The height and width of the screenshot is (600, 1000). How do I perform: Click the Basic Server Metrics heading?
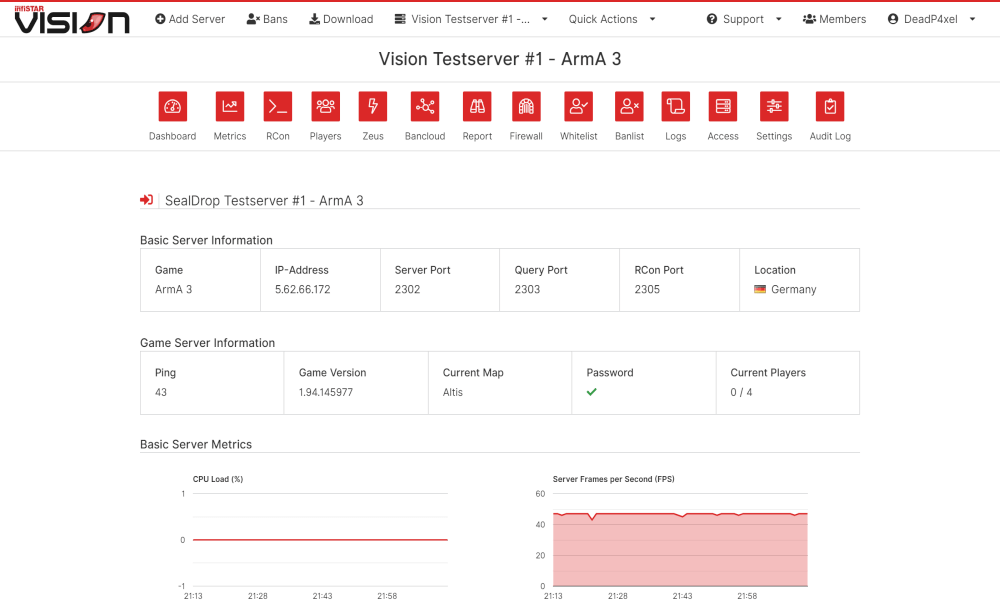point(196,444)
